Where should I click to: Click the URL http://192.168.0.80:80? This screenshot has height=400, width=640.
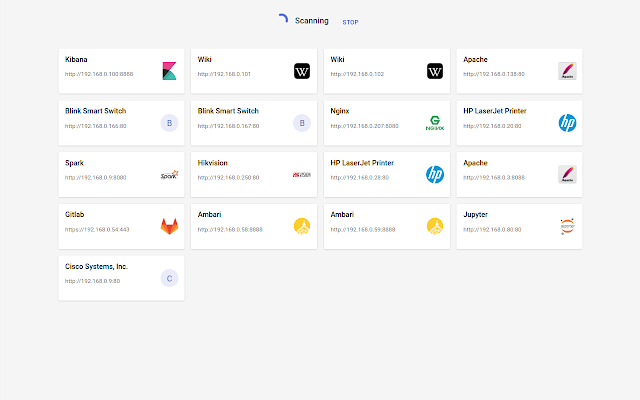(492, 230)
